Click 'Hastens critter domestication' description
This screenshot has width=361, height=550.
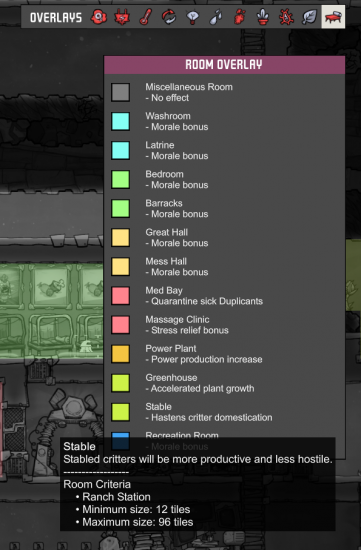pos(209,418)
